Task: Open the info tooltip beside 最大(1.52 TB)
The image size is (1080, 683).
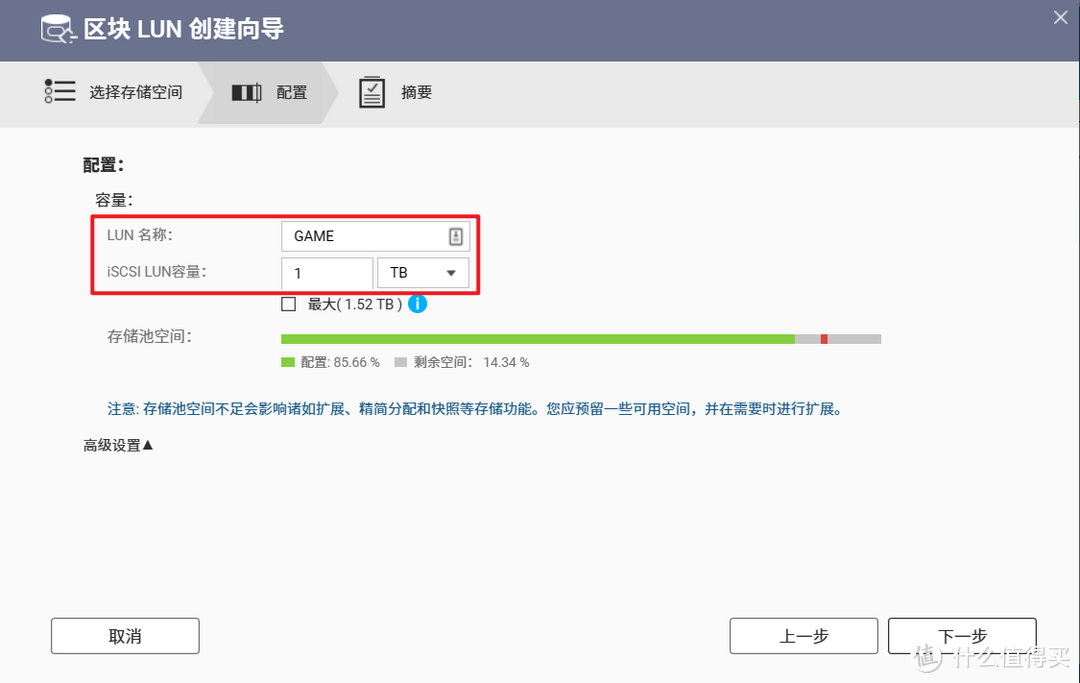Action: (417, 303)
